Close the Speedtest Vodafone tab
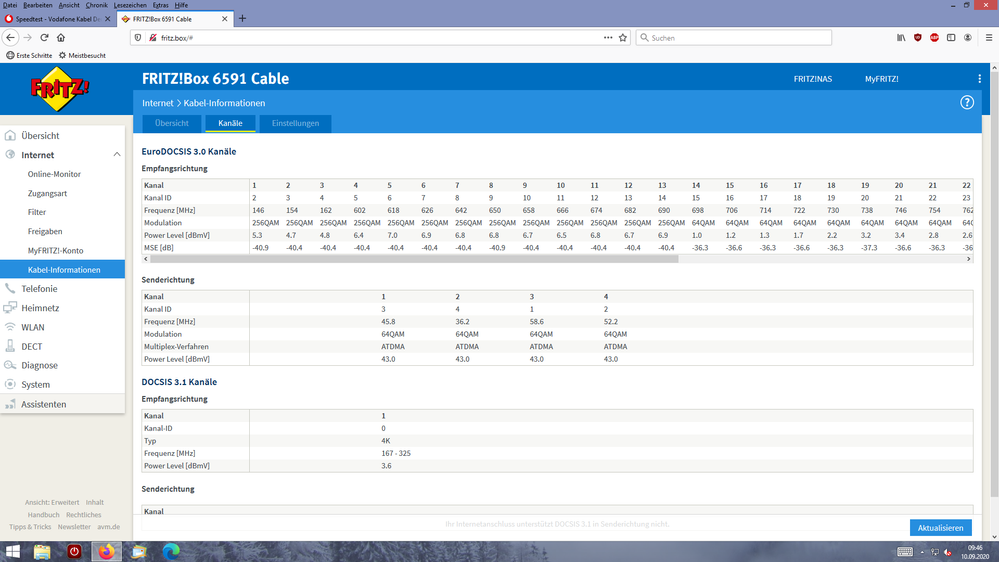Screen dimensions: 999x562 [108, 19]
